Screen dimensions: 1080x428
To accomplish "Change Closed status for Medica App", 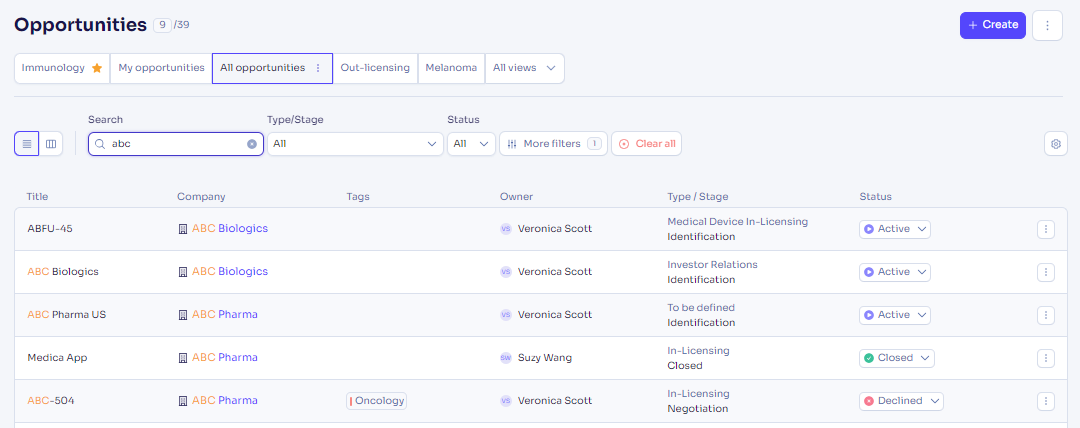I will 897,358.
